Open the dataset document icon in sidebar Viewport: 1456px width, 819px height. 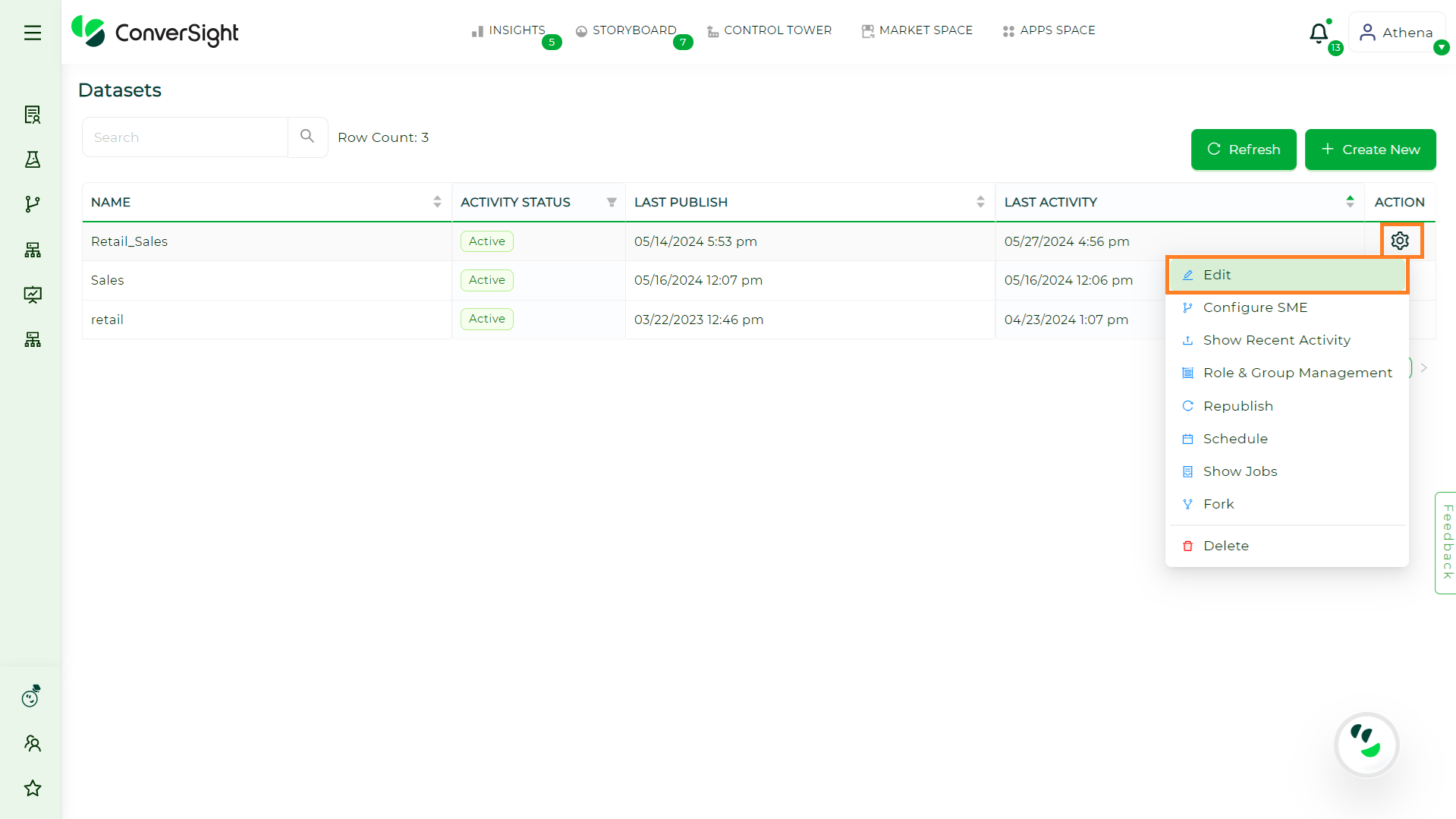pos(32,115)
